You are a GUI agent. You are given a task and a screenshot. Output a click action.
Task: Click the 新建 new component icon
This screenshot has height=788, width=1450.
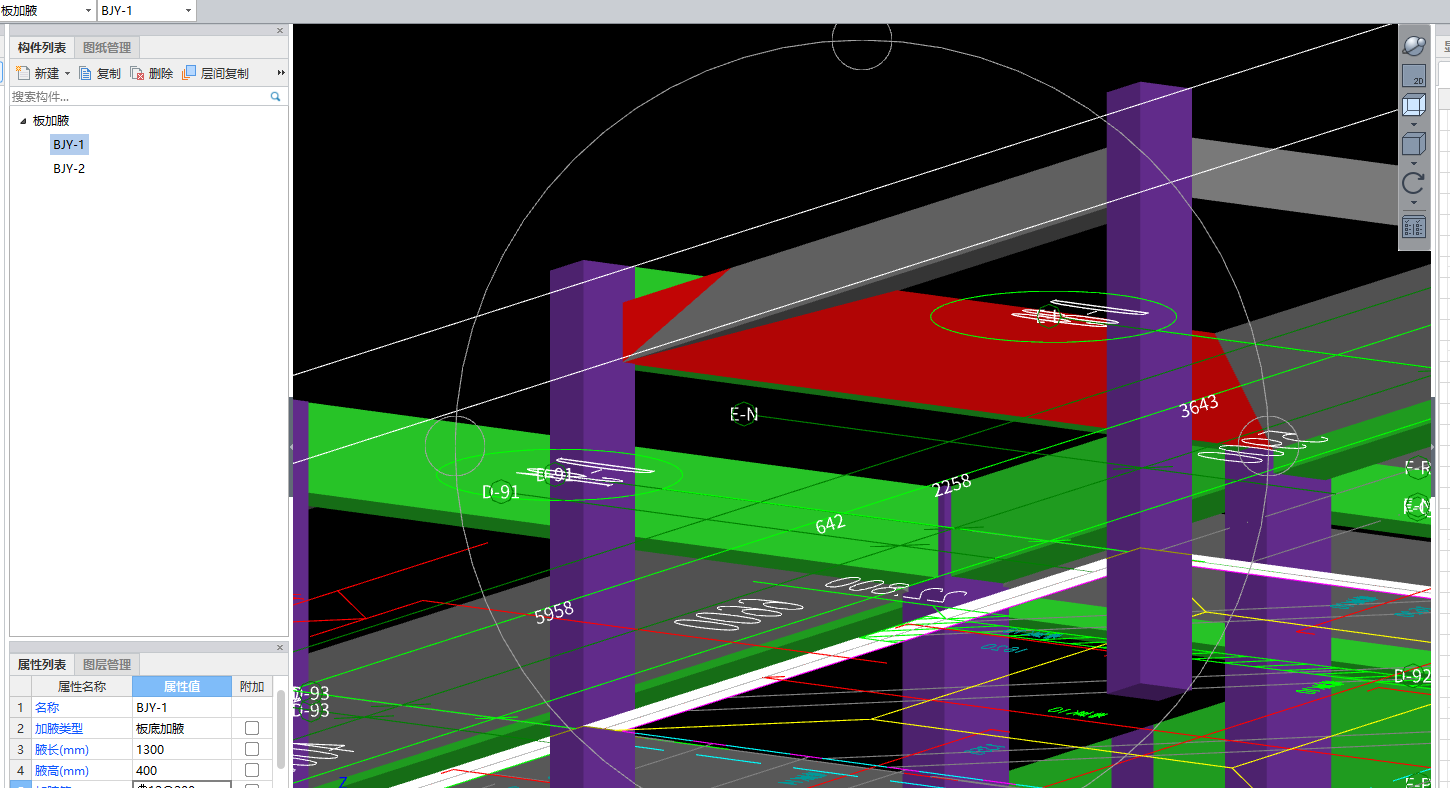pos(23,73)
